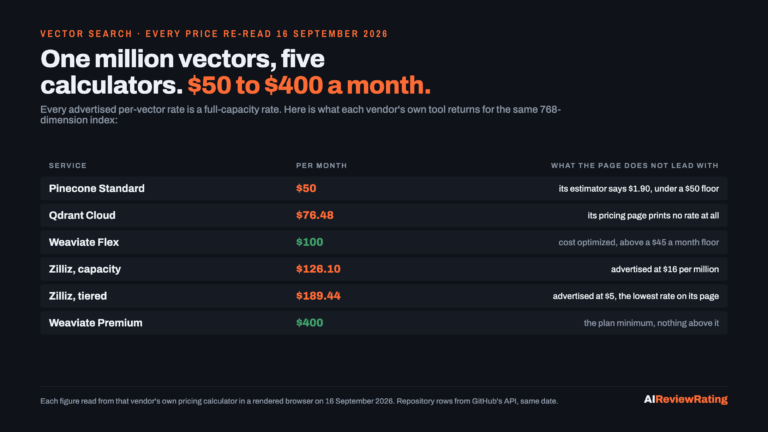This screenshot has height=432, width=768.
Task: Click the 'What the page does not lead with' header
Action: pos(635,166)
